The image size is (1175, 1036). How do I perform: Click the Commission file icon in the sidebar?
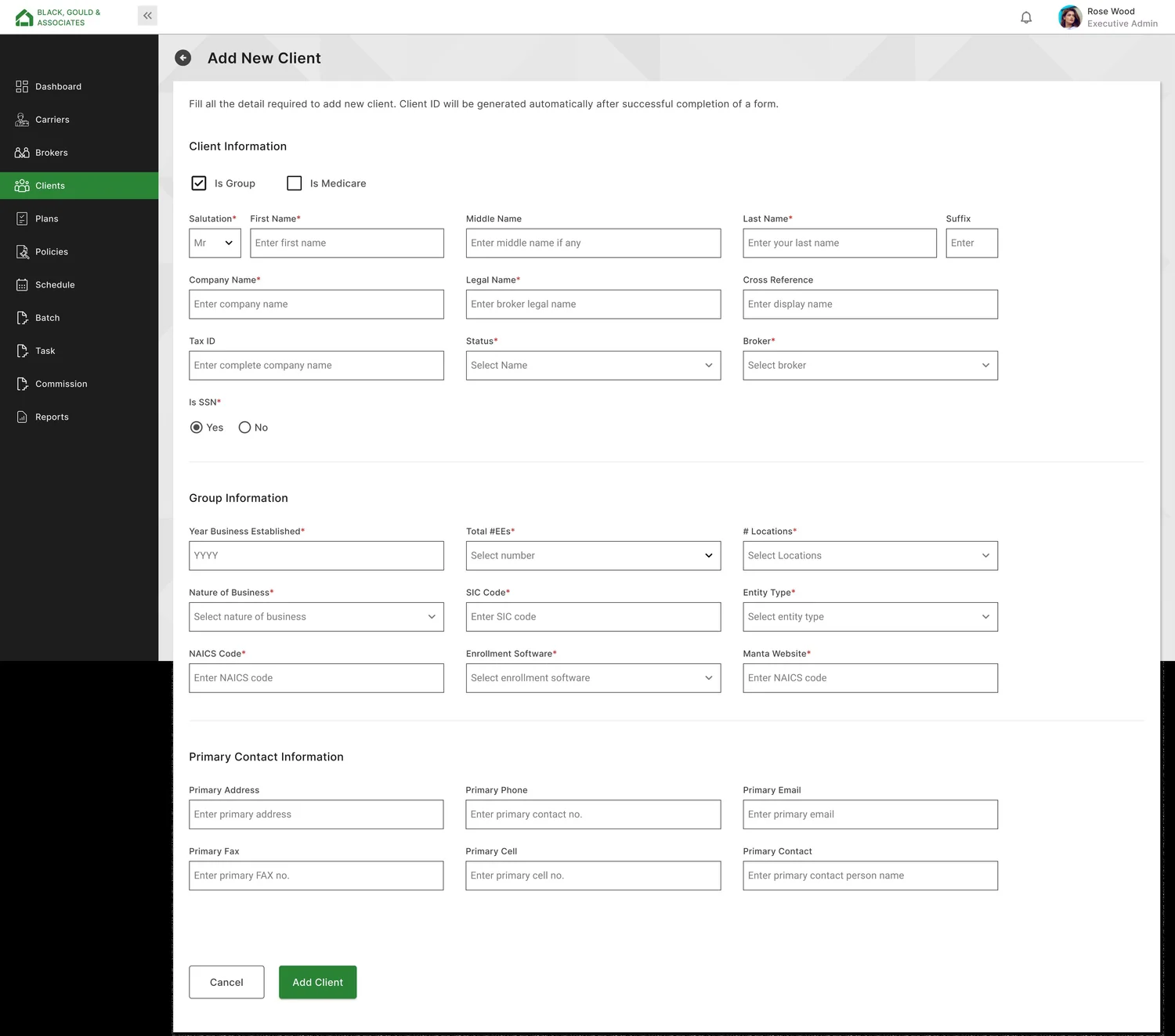coord(22,384)
